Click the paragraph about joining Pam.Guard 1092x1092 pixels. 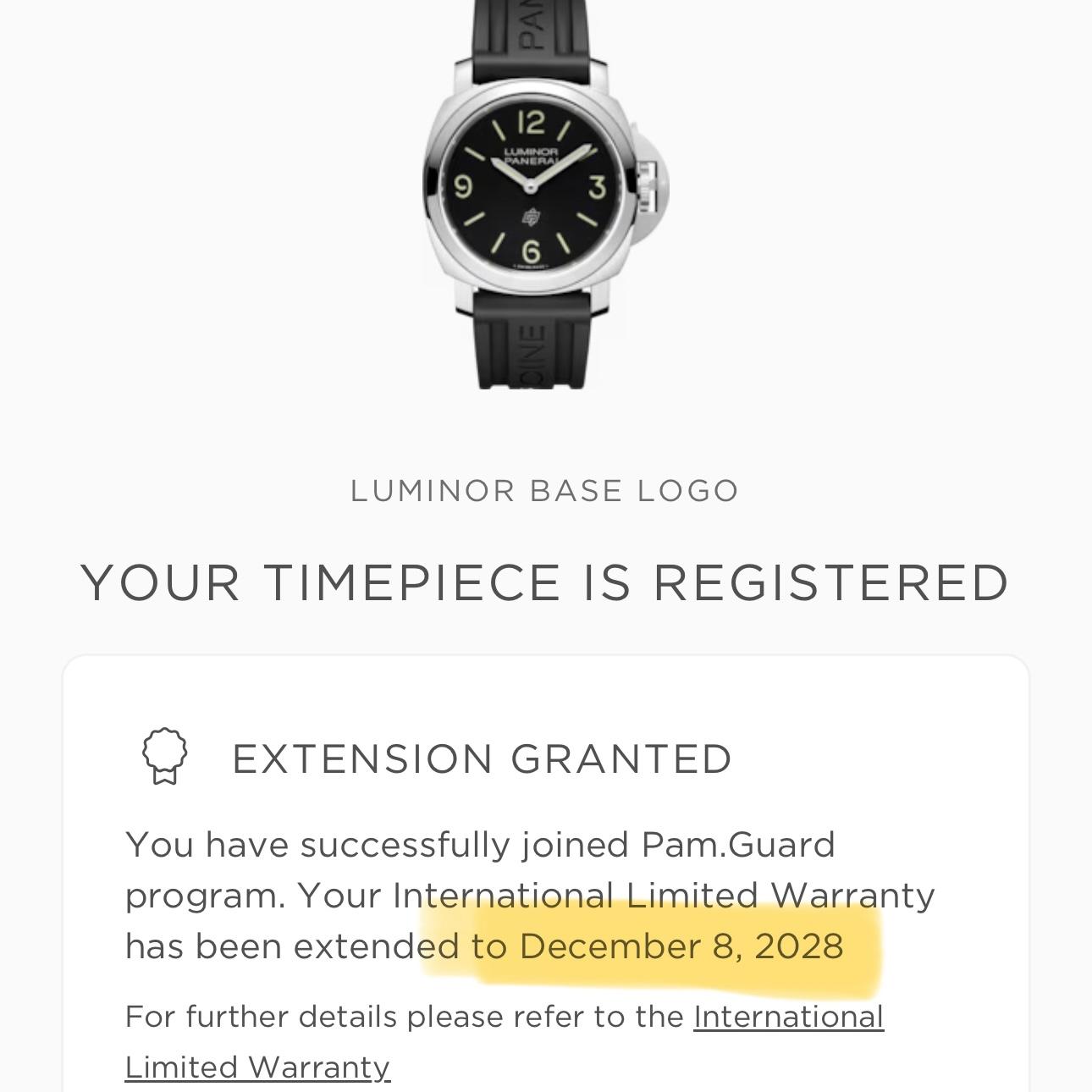click(x=530, y=895)
